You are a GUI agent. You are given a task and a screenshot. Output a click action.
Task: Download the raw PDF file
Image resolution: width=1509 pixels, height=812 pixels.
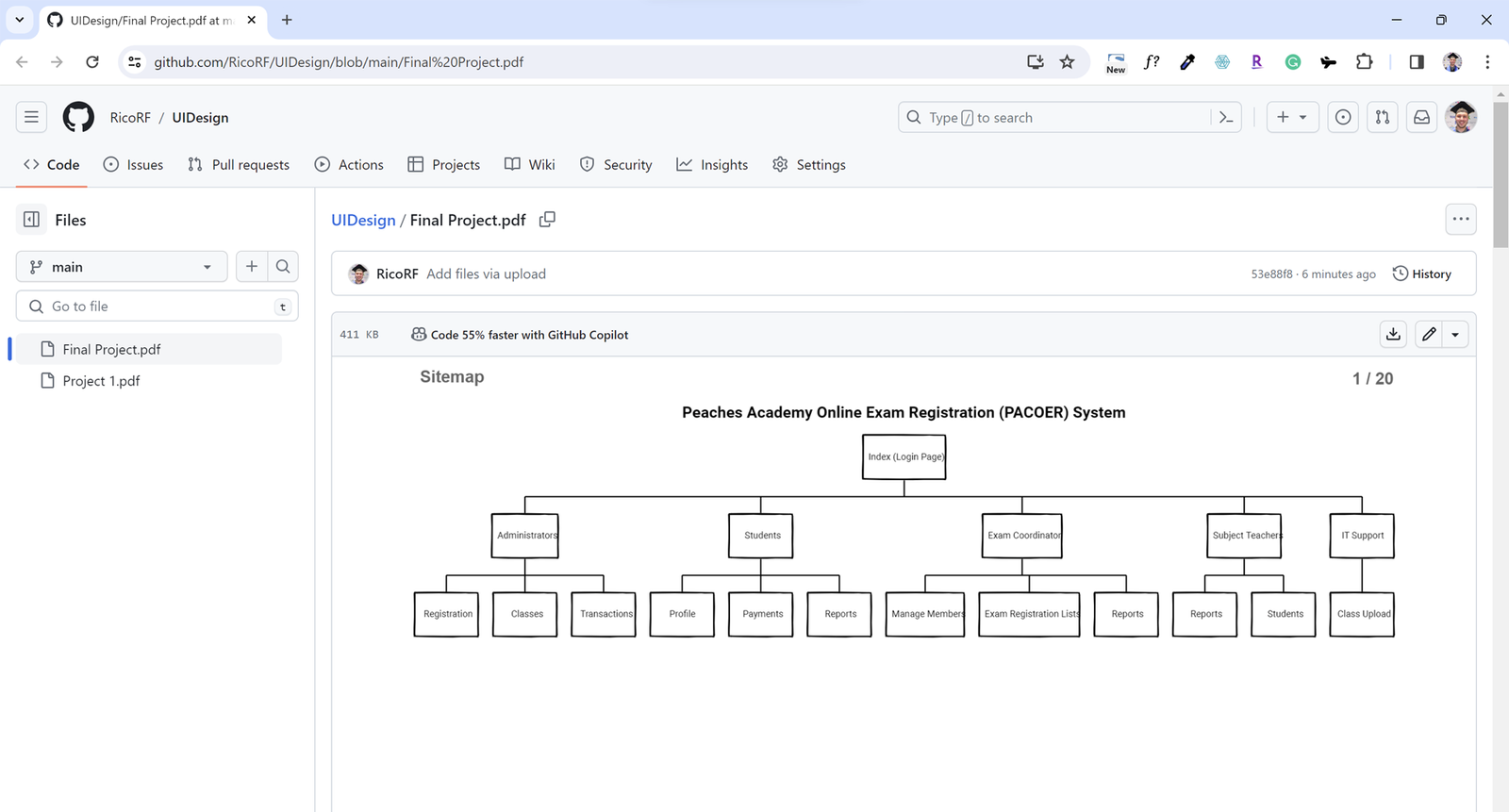pyautogui.click(x=1393, y=335)
